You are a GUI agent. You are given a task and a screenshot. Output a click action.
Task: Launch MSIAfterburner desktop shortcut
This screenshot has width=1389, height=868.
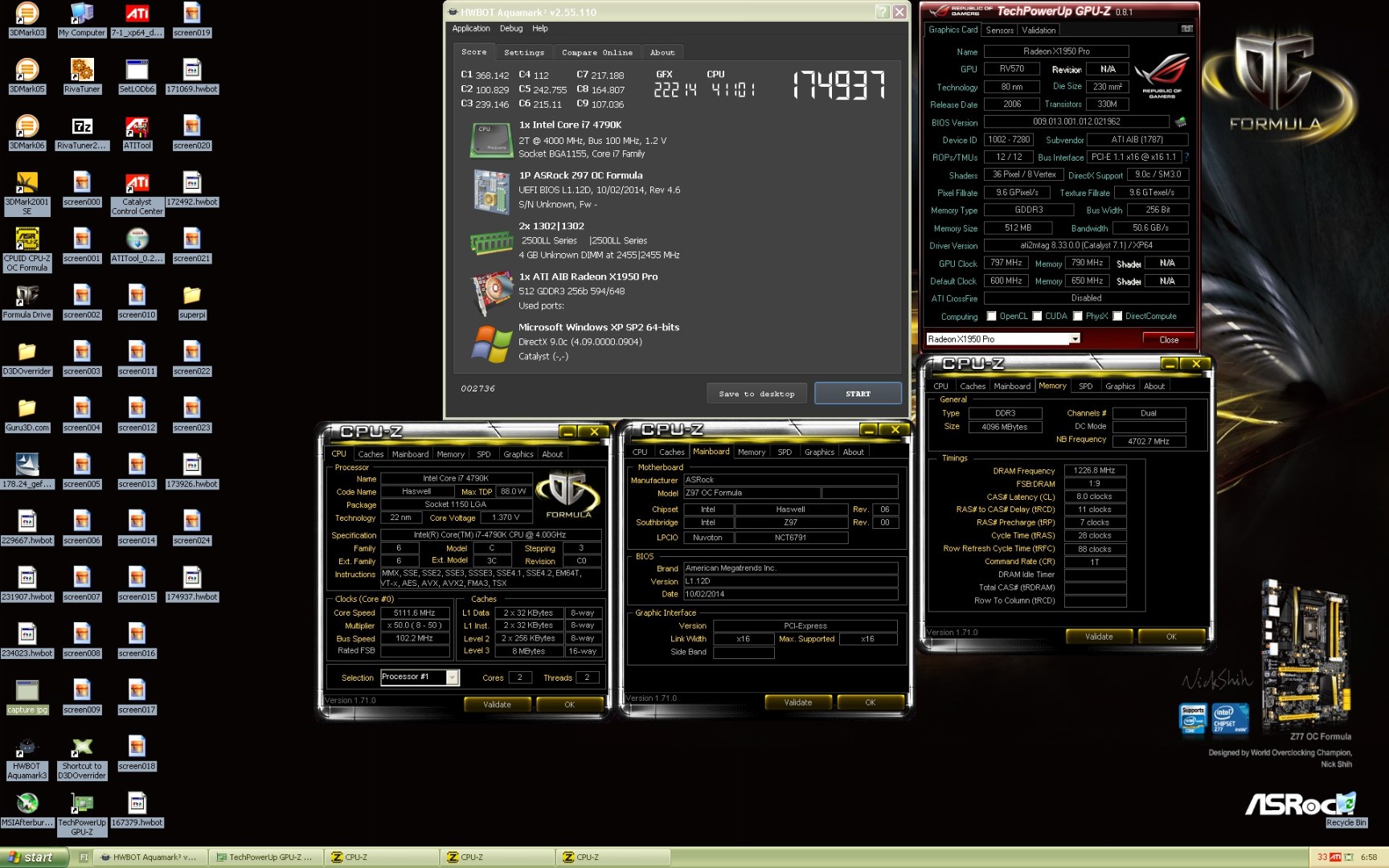27,809
